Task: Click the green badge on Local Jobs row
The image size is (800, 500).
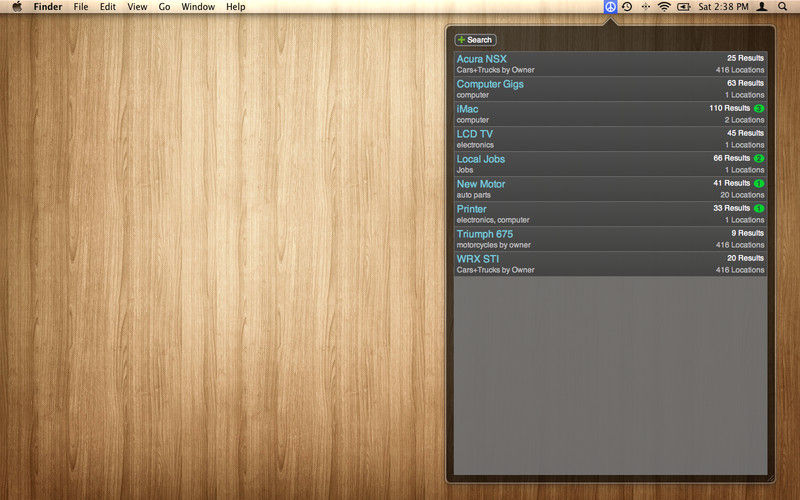Action: coord(759,158)
